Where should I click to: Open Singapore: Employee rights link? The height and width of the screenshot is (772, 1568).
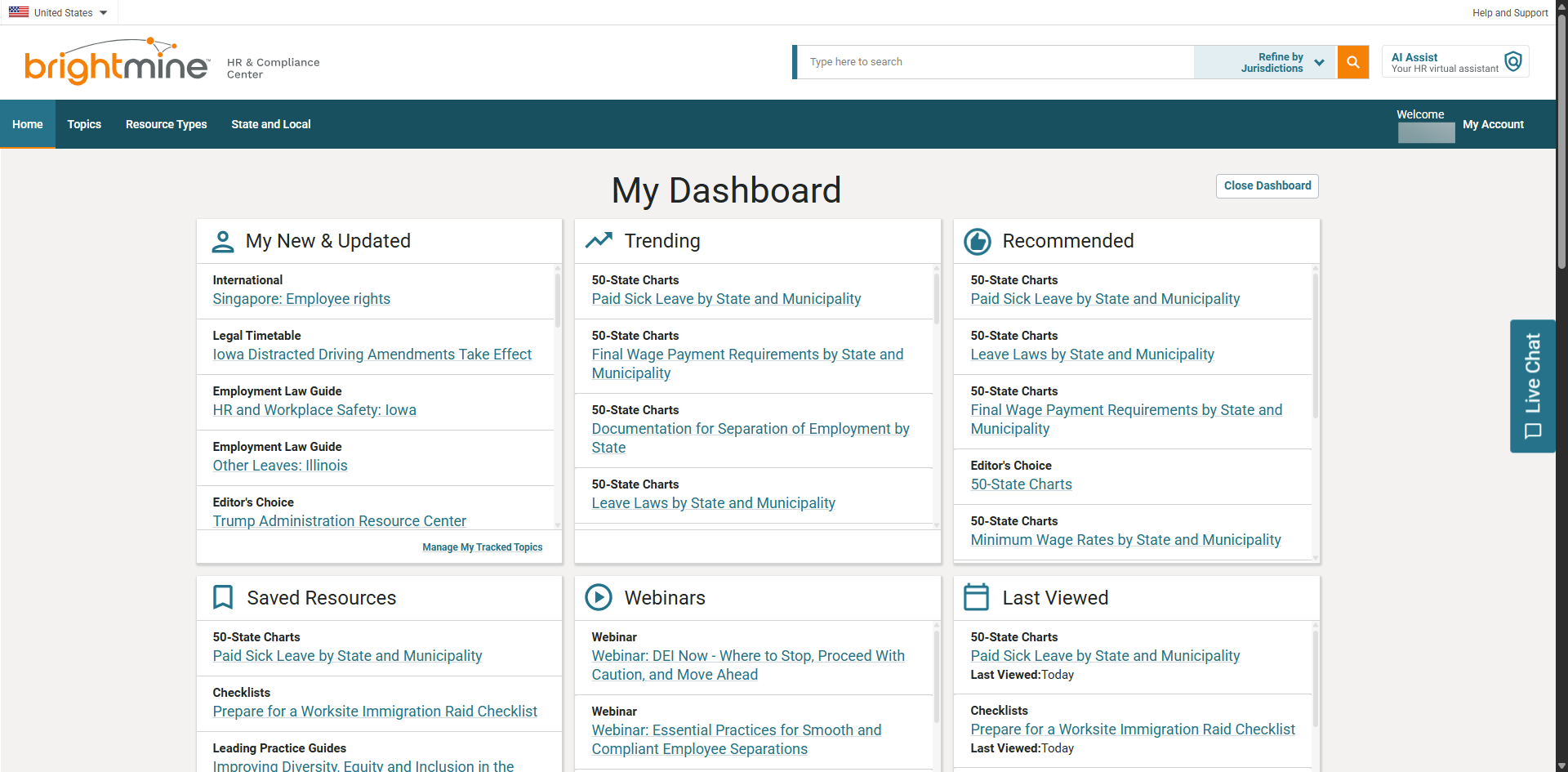(301, 299)
